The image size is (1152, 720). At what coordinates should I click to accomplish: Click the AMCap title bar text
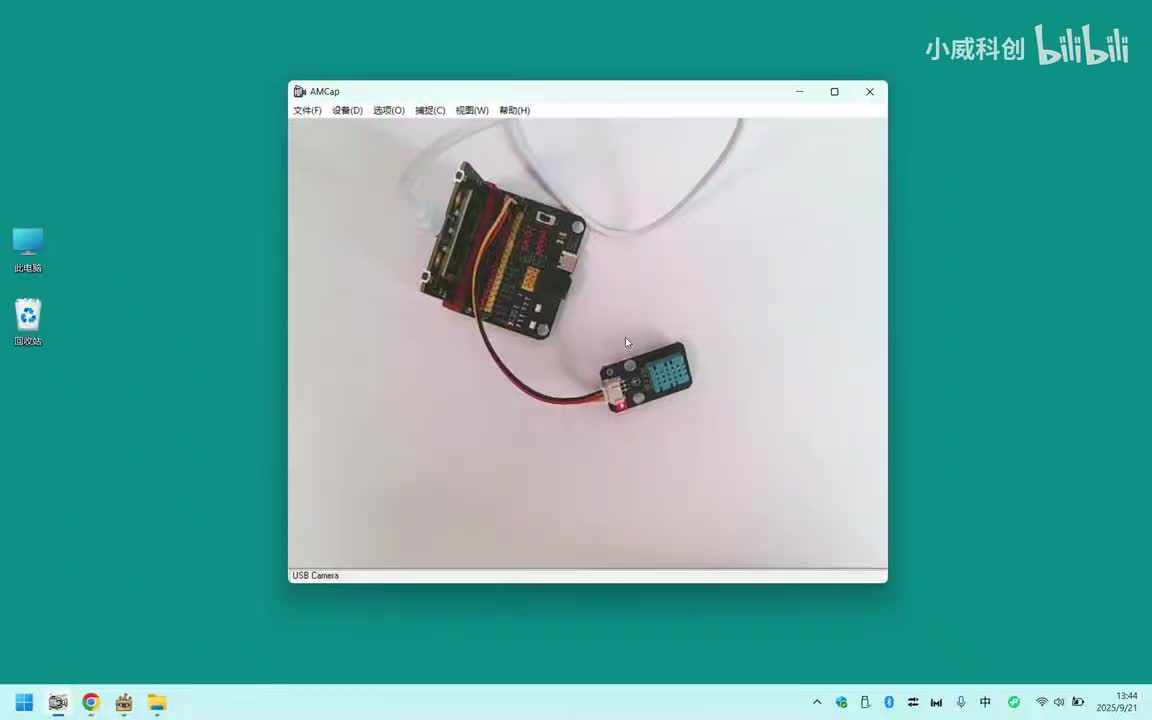click(324, 92)
